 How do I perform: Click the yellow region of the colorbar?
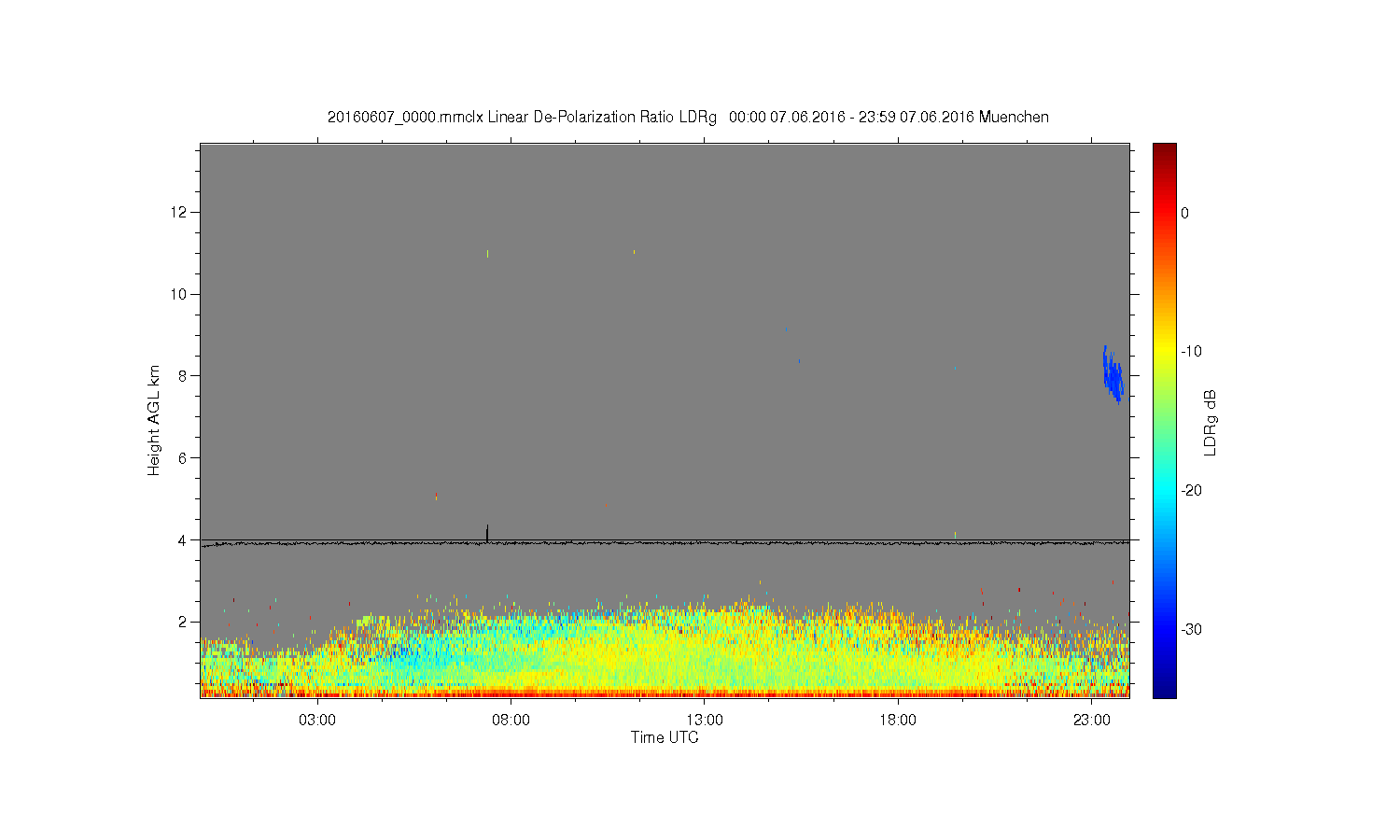point(1165,352)
